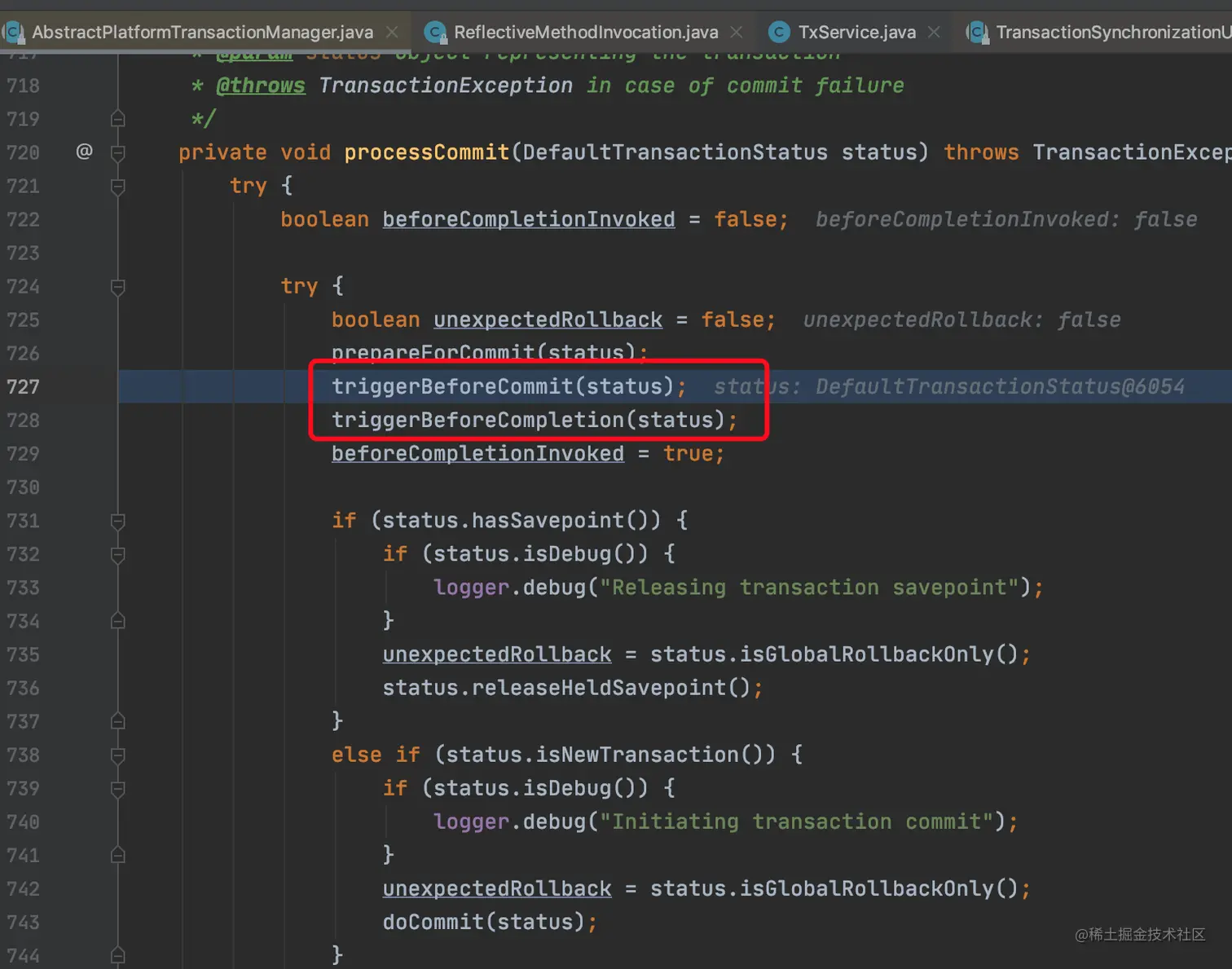Click "isGlobalRollbackOnly()" on line 735
The height and width of the screenshot is (969, 1232).
tap(879, 654)
